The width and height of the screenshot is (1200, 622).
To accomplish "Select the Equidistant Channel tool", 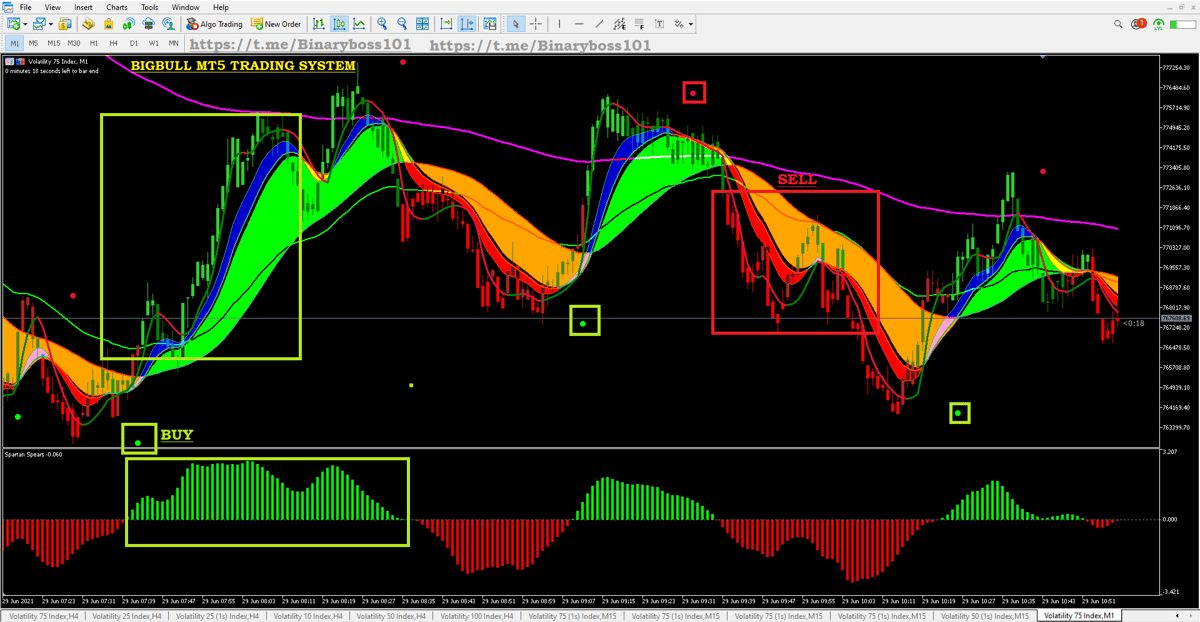I will (620, 24).
